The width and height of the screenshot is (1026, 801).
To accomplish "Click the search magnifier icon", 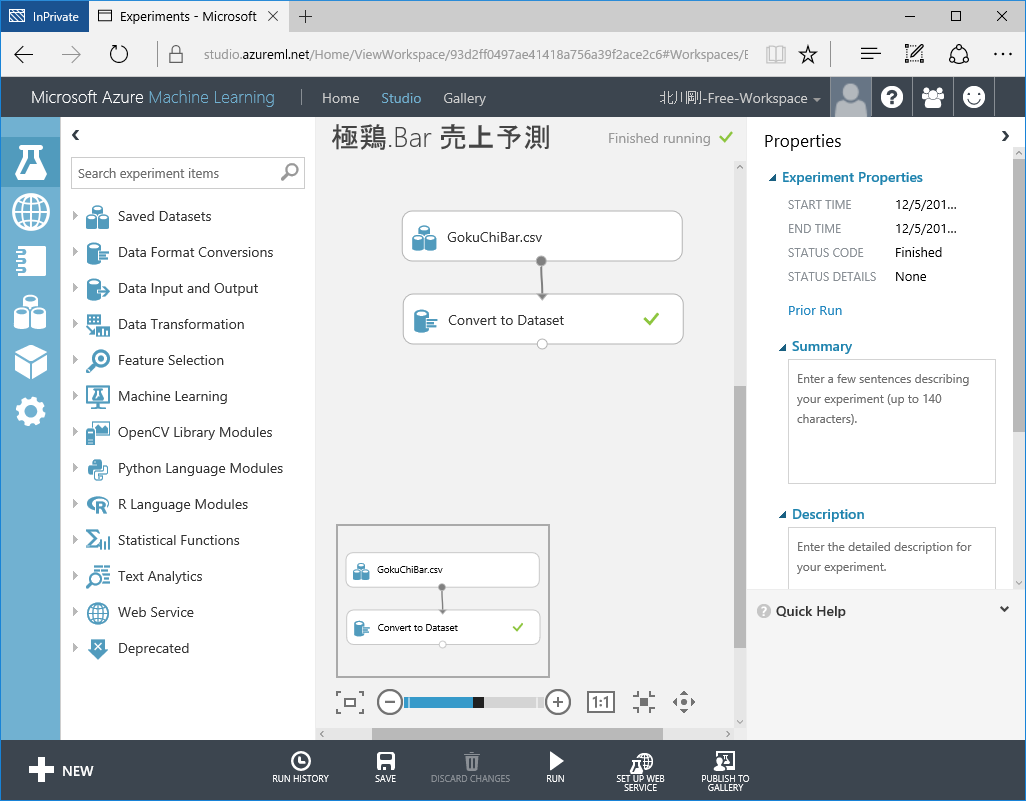I will tap(289, 172).
